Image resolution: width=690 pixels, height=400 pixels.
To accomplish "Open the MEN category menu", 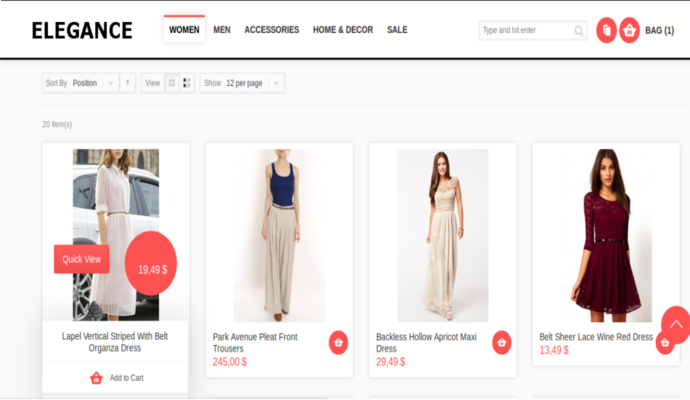I will click(x=222, y=29).
